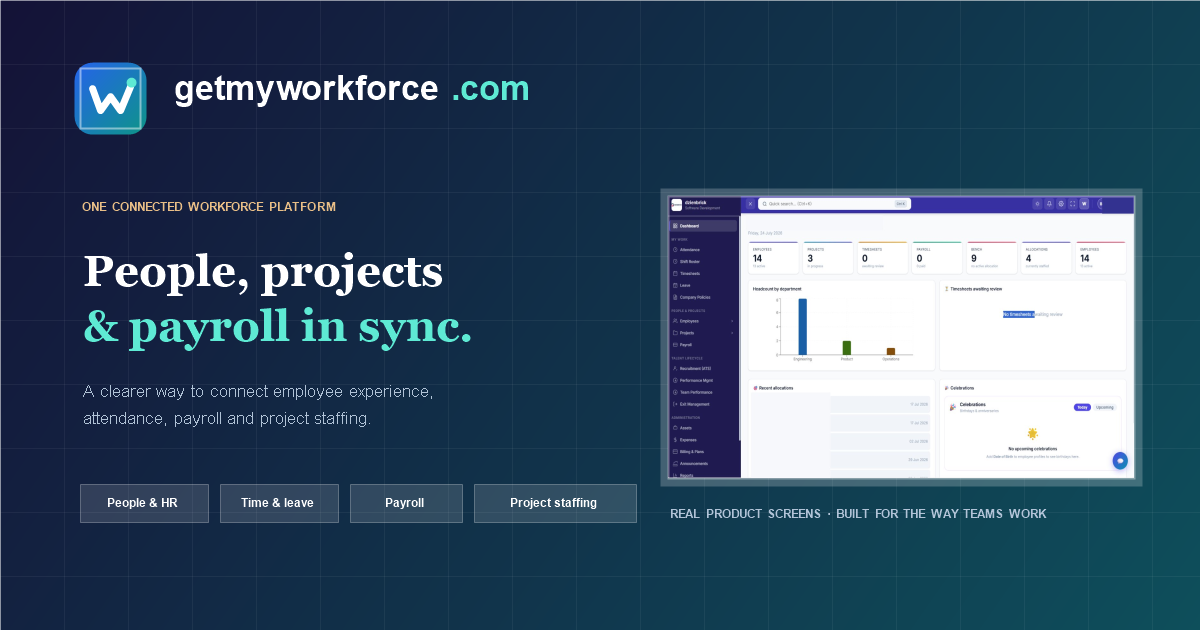Click the brown Operations bar in the headcount chart
Screen dimensions: 1200x630
click(890, 351)
